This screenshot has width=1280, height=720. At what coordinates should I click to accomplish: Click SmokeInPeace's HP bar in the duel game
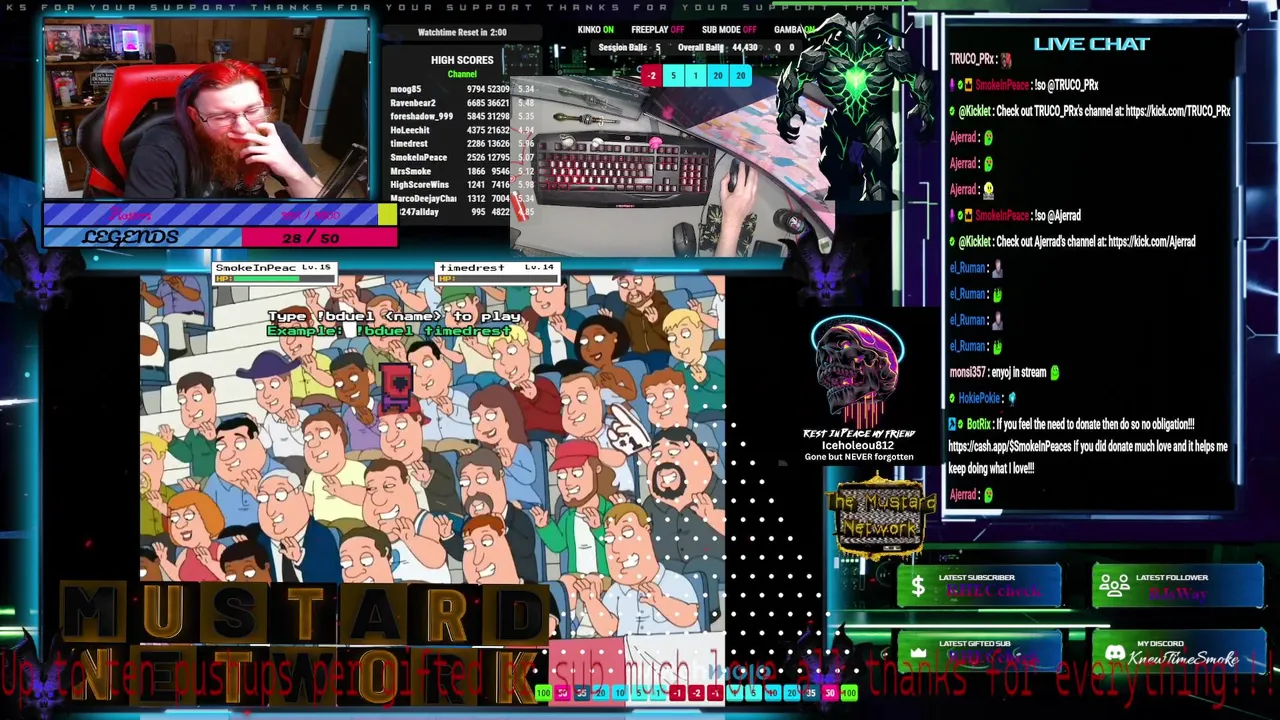(x=274, y=279)
